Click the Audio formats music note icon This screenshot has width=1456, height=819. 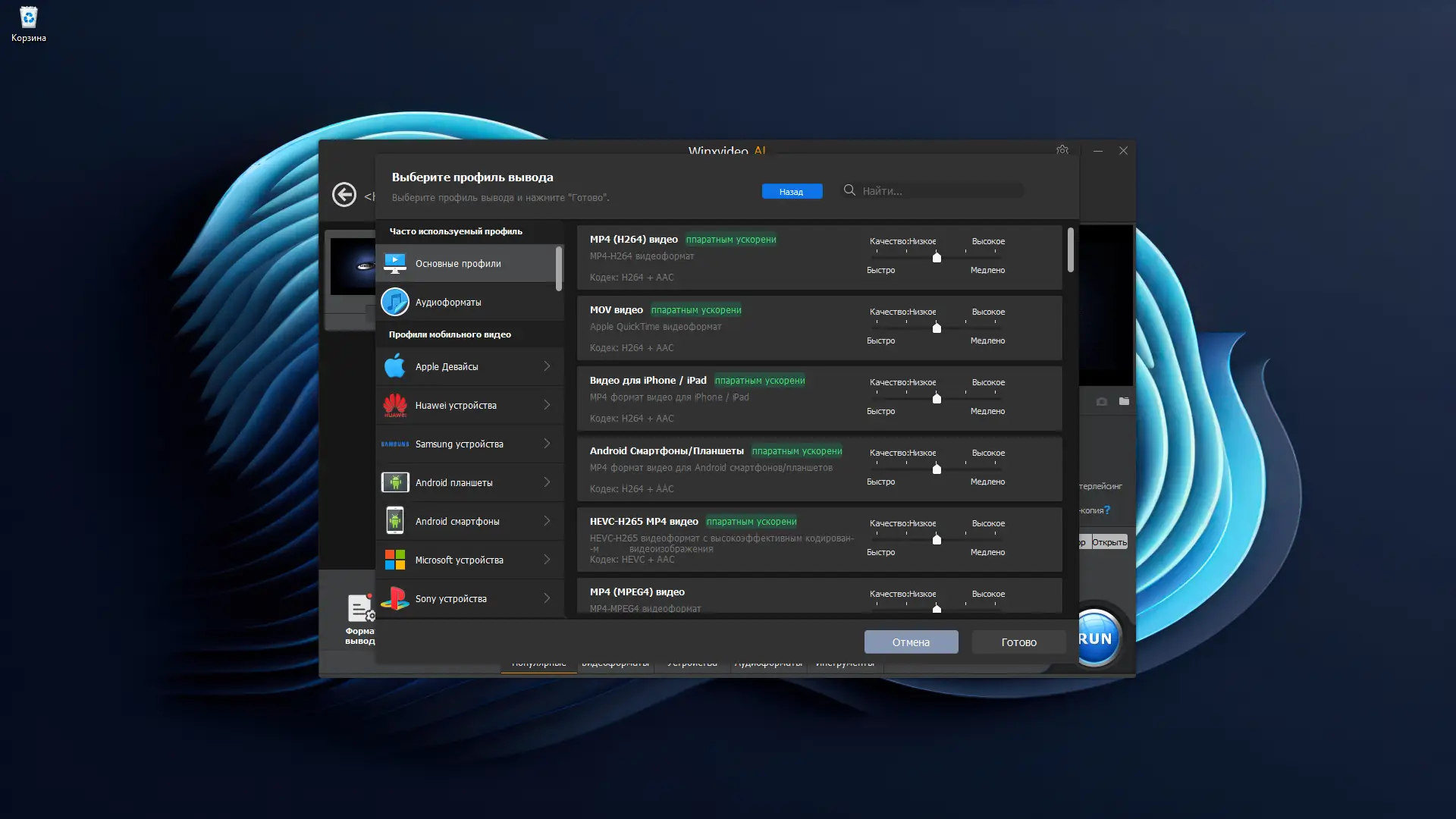tap(394, 302)
